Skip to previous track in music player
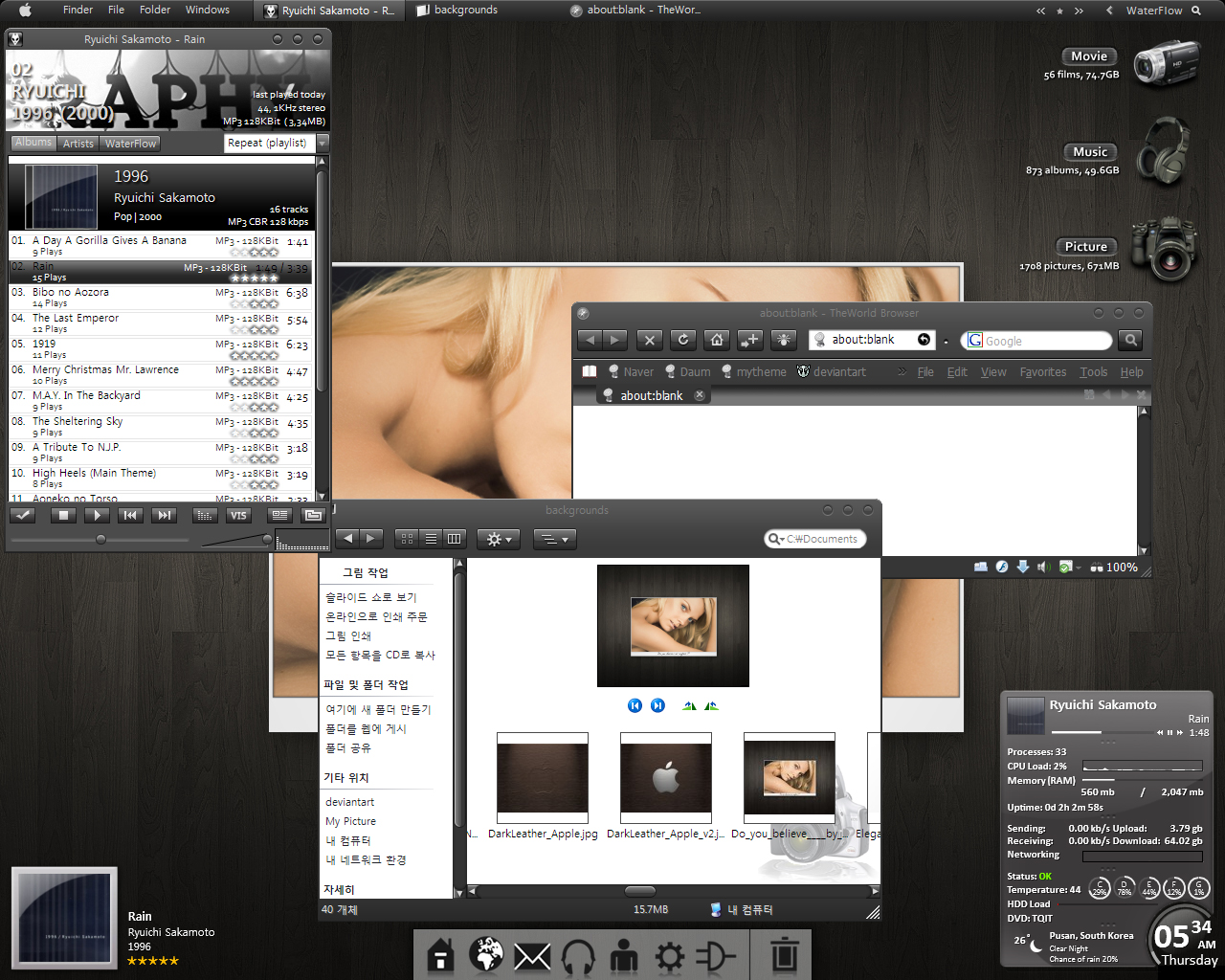 point(130,515)
